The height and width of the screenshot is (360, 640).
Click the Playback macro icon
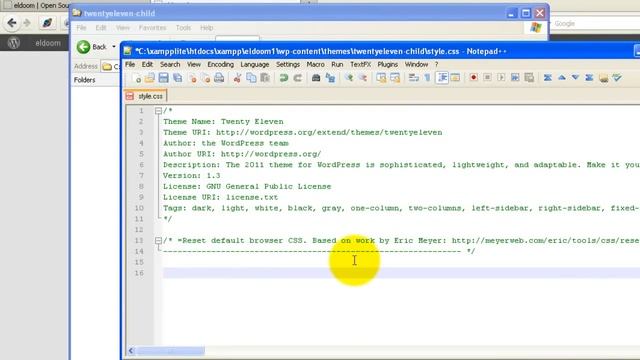[501, 78]
